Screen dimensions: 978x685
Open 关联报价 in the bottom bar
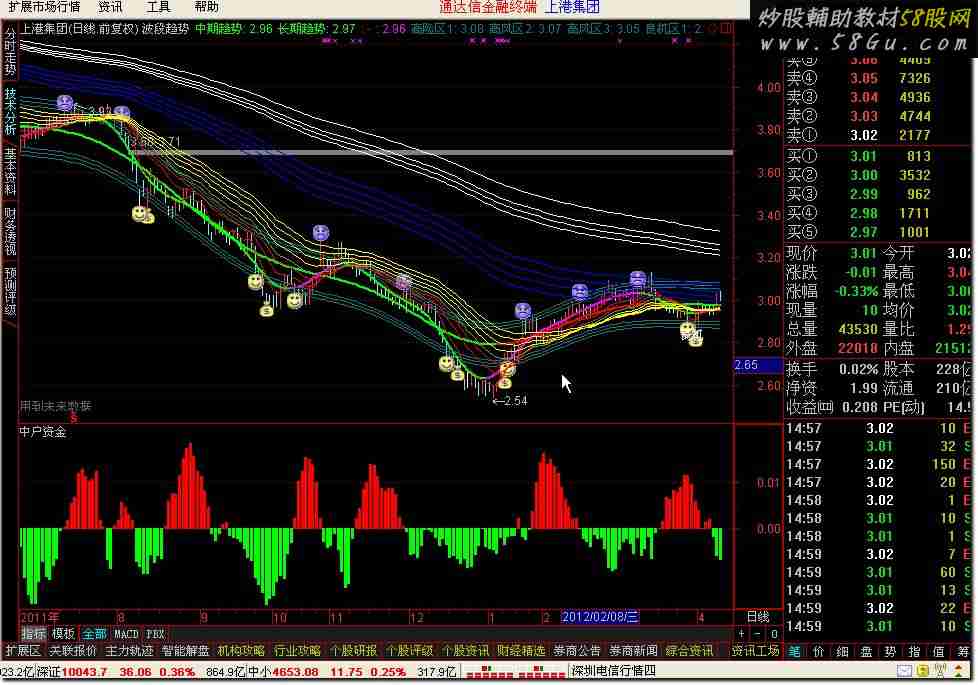(x=73, y=651)
